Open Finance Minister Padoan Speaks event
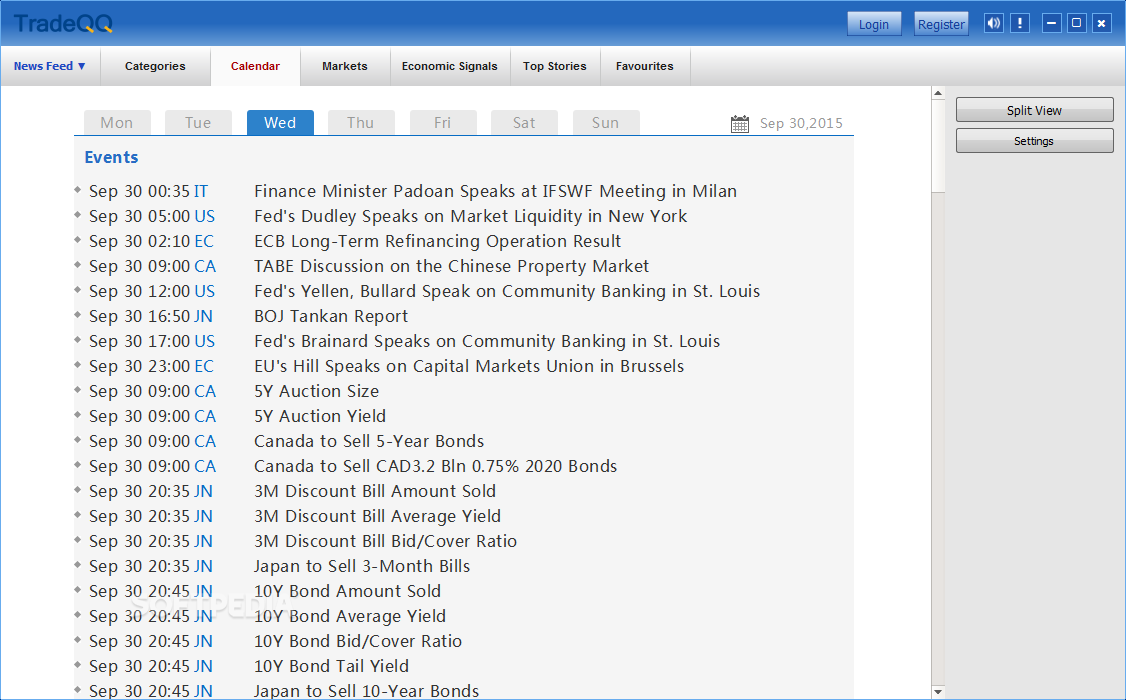 495,191
